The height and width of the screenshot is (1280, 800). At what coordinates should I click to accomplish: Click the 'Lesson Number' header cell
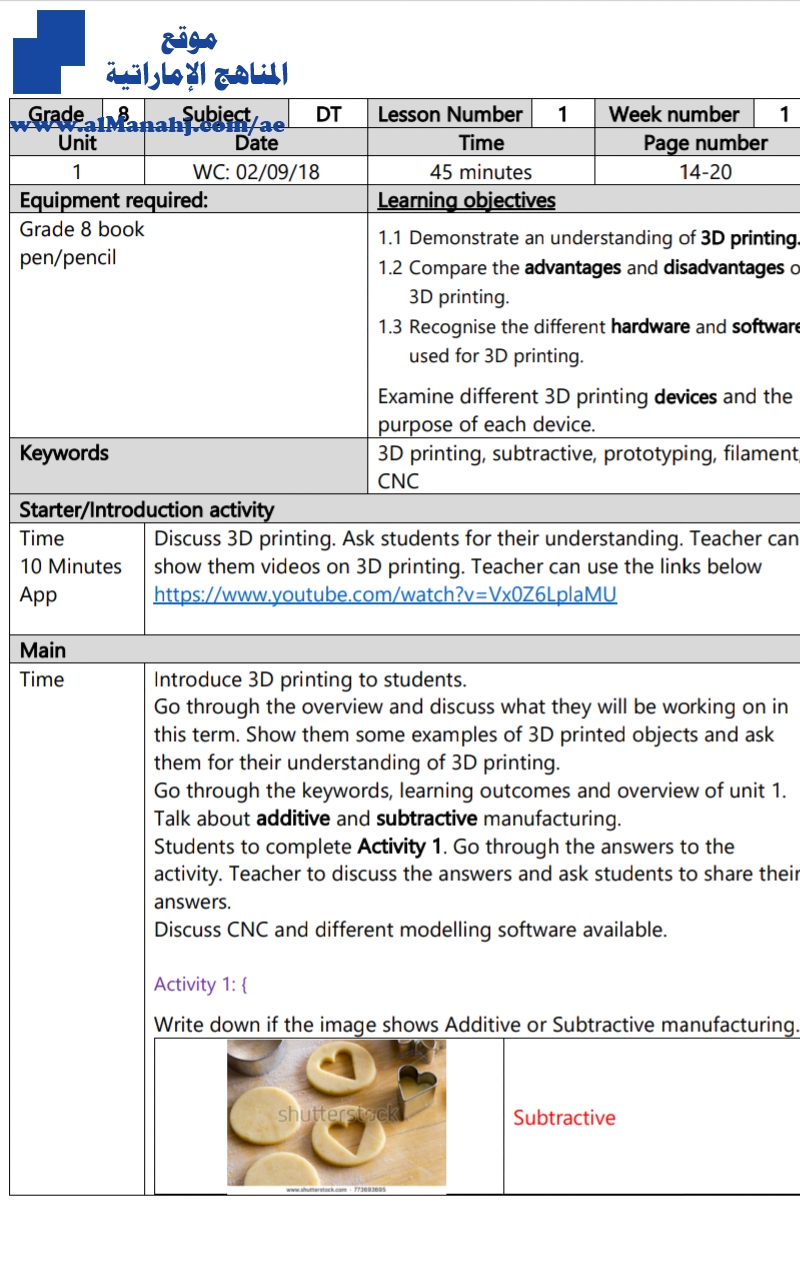[450, 114]
